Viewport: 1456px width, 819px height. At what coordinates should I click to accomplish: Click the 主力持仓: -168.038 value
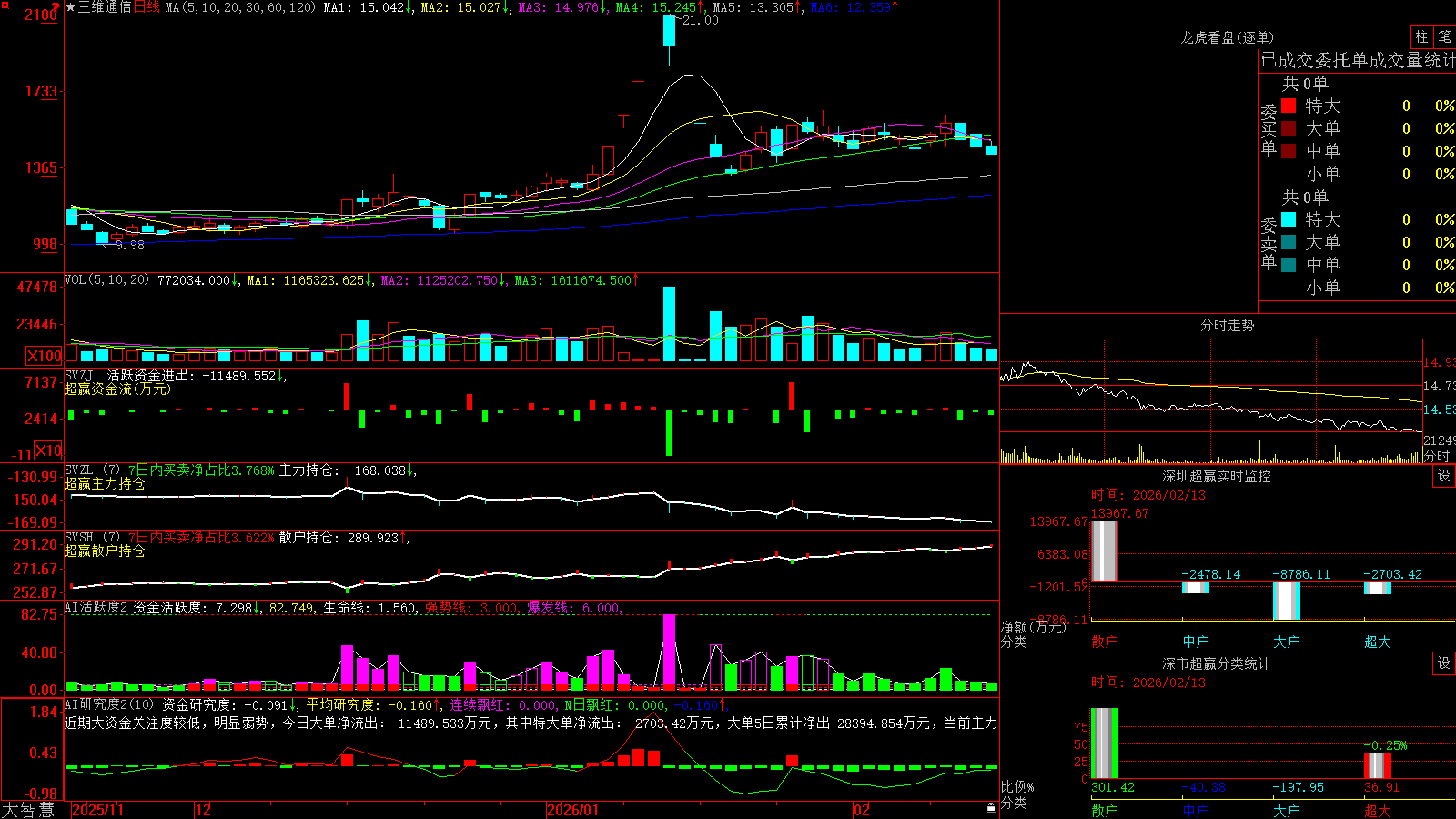(348, 470)
